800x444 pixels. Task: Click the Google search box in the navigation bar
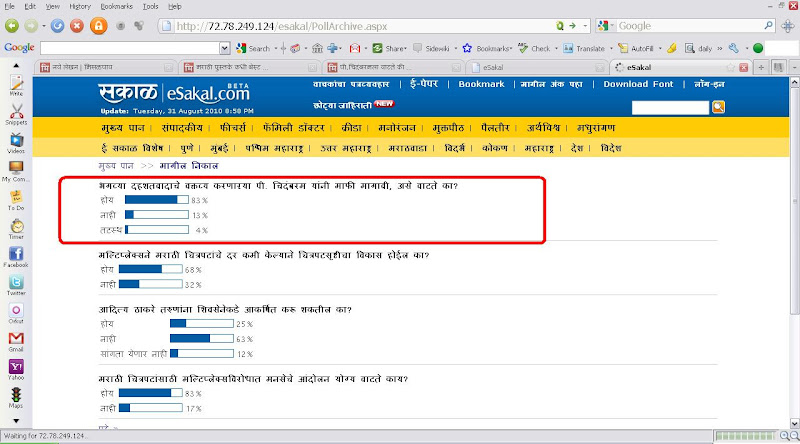(x=691, y=26)
